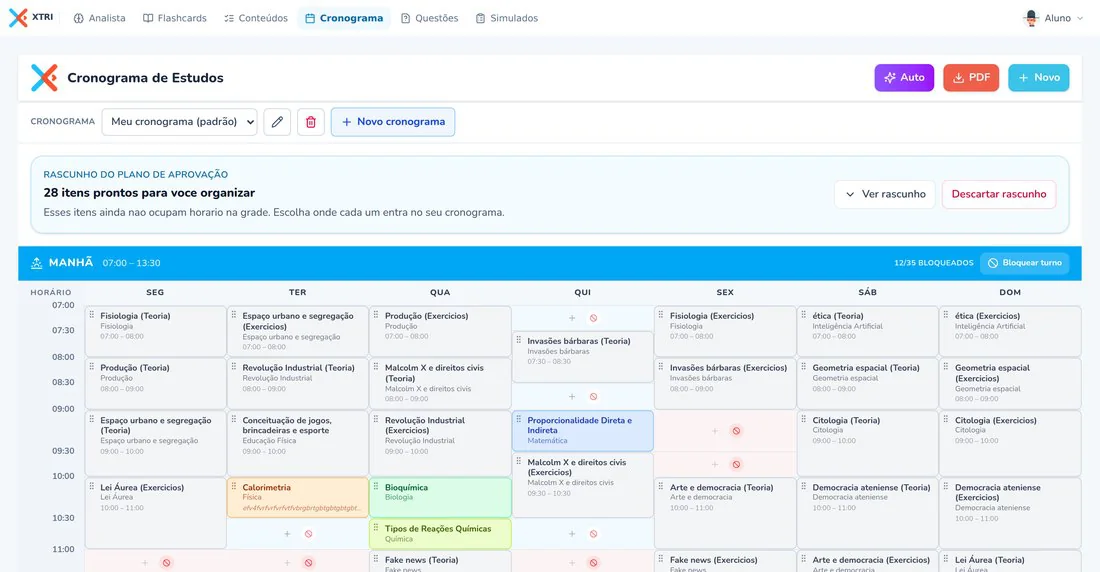1100x572 pixels.
Task: Click Descartar rascunho
Action: (998, 194)
